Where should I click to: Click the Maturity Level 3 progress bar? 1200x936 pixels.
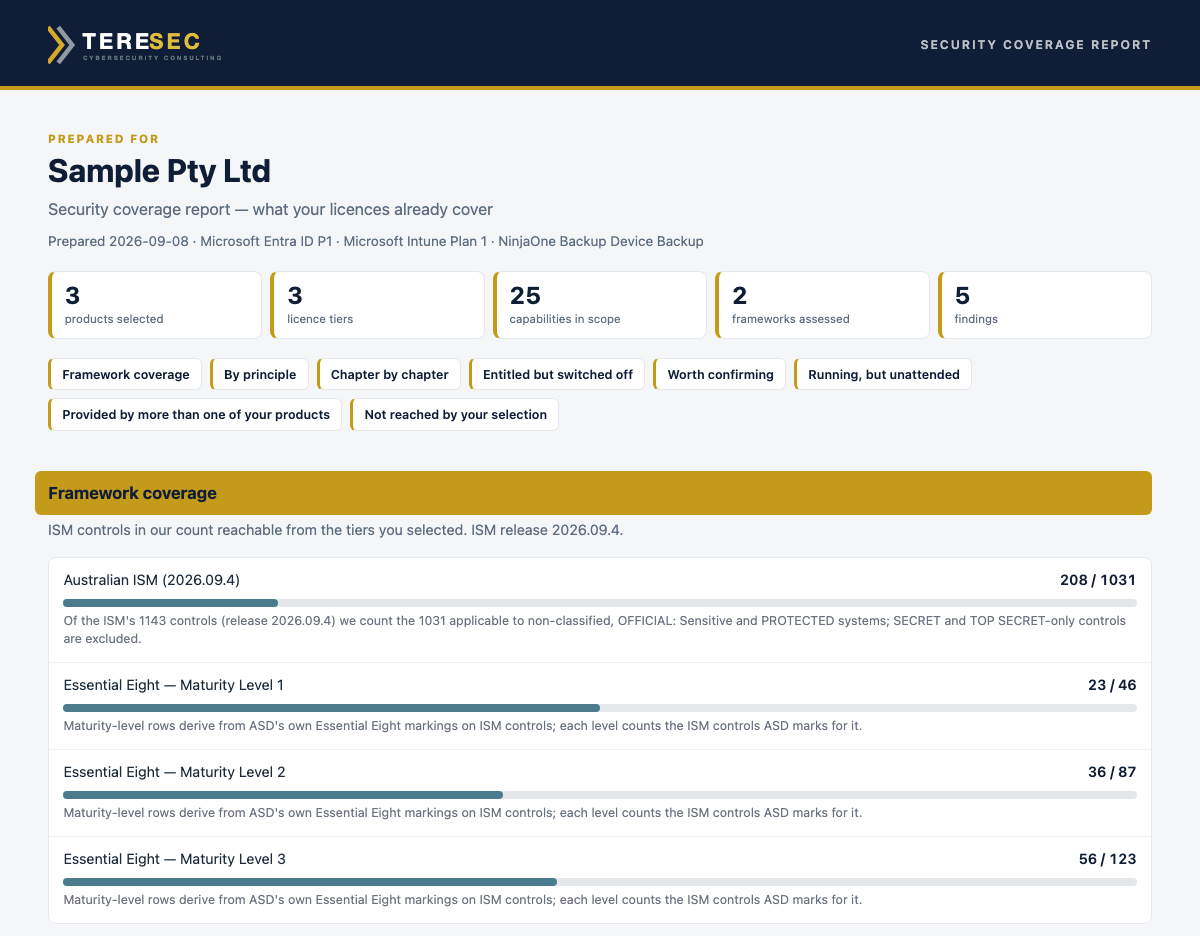(600, 882)
